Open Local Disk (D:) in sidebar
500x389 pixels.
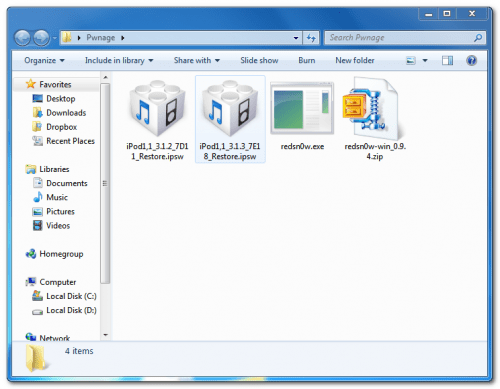71,310
